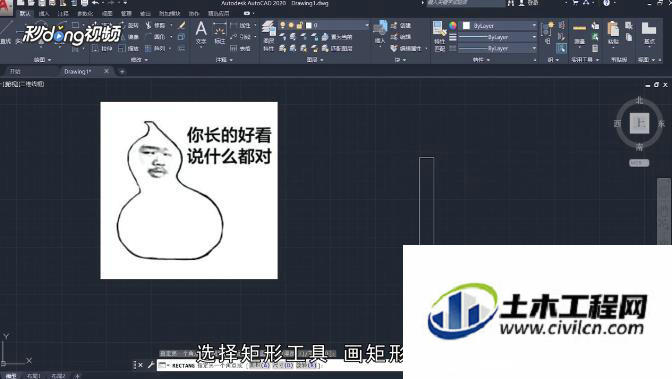Click the Erase pencil-eraser icon

pos(182,26)
